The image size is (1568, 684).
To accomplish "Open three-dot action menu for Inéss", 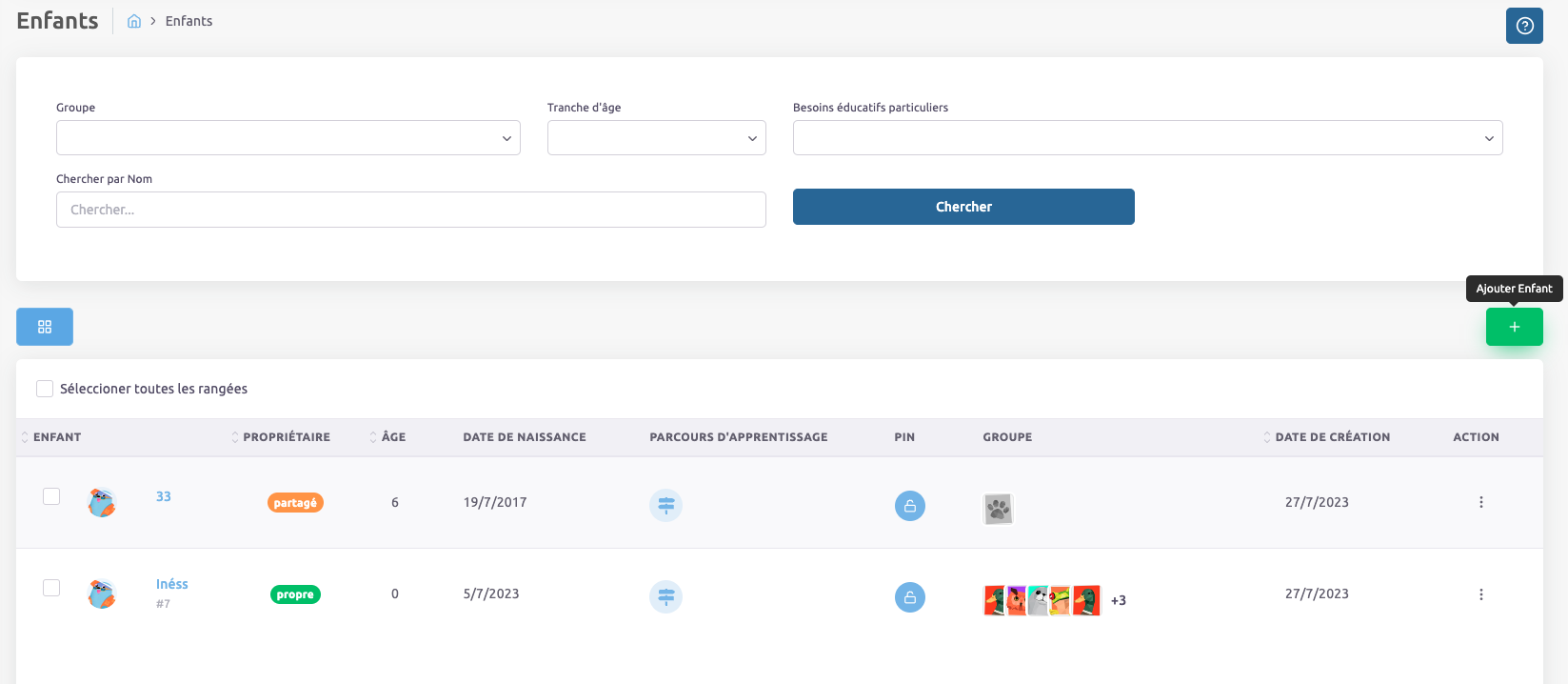I will click(1480, 594).
